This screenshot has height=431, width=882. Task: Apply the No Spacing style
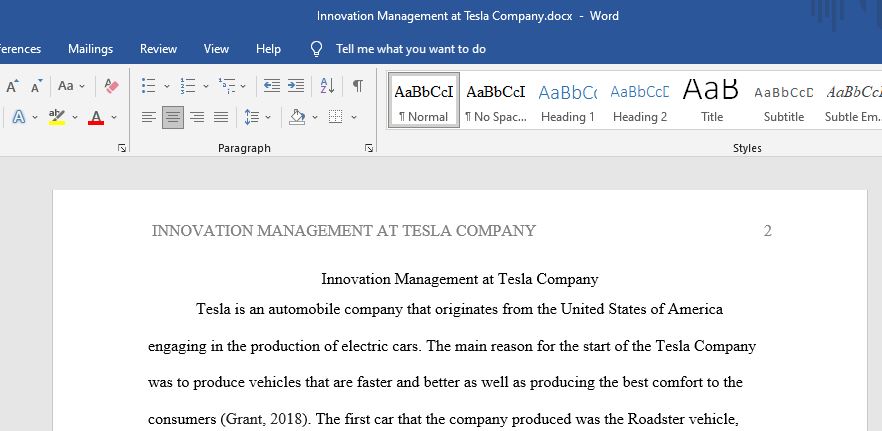coord(496,100)
